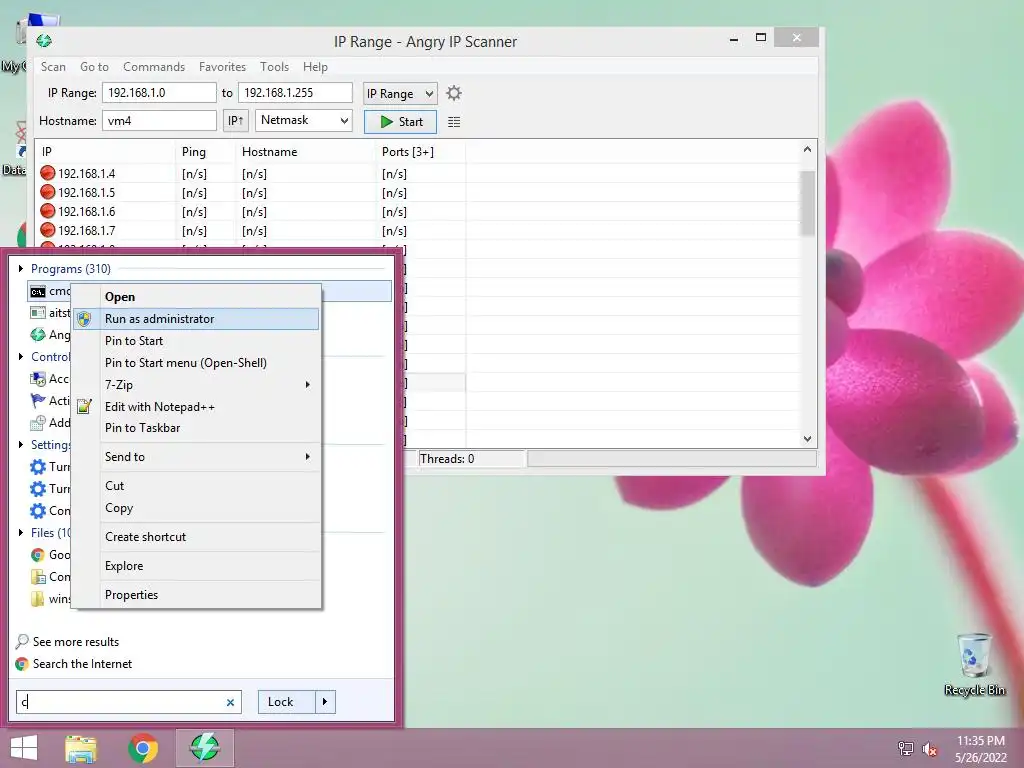
Task: Click the Chrome icon beside Search the Internet
Action: tap(22, 664)
